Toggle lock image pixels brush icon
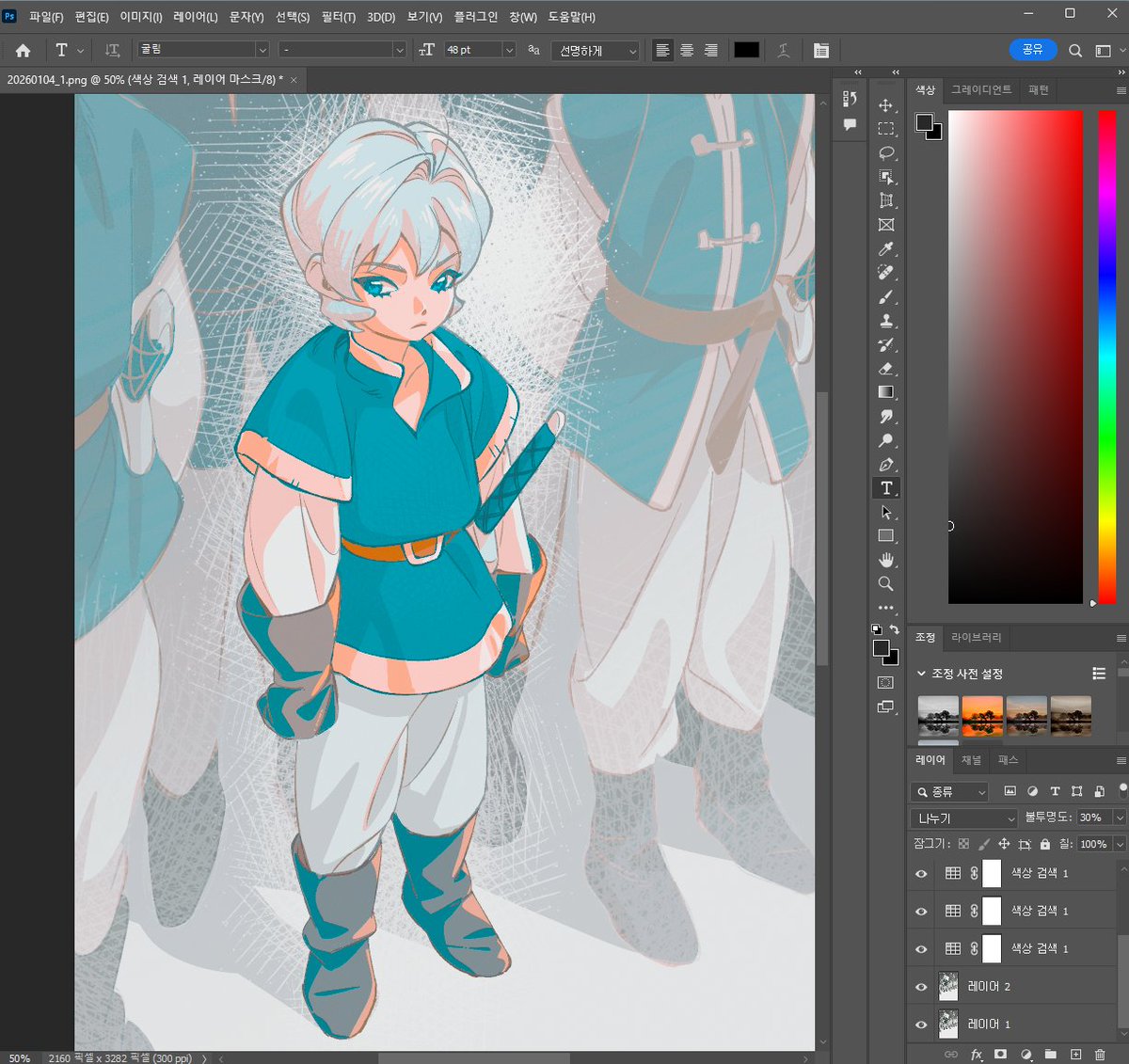This screenshot has height=1064, width=1129. pyautogui.click(x=984, y=844)
